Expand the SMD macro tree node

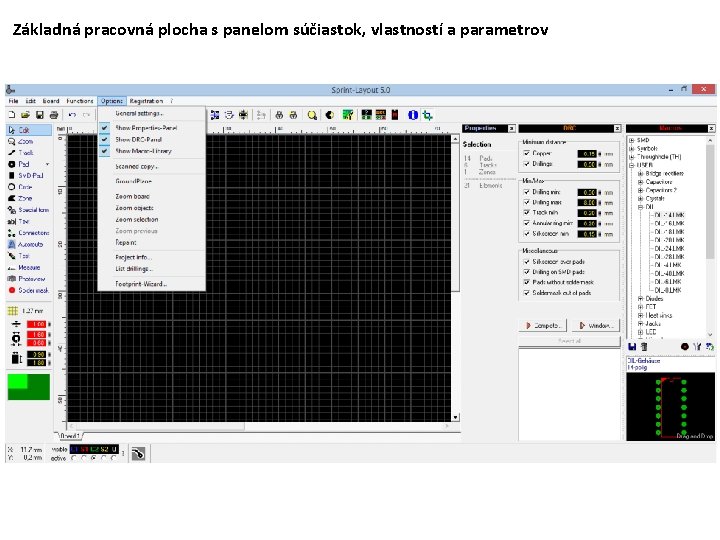point(632,141)
